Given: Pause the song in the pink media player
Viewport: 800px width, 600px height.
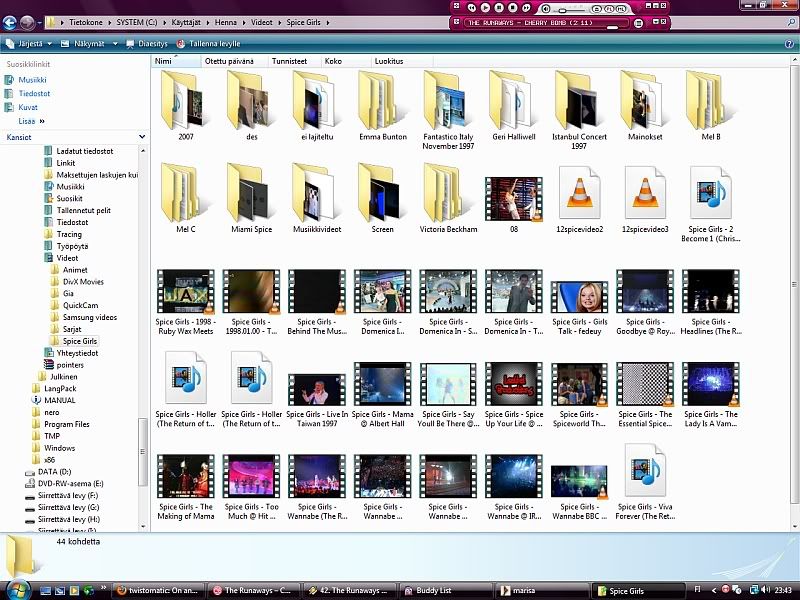Looking at the screenshot, I should click(x=499, y=8).
